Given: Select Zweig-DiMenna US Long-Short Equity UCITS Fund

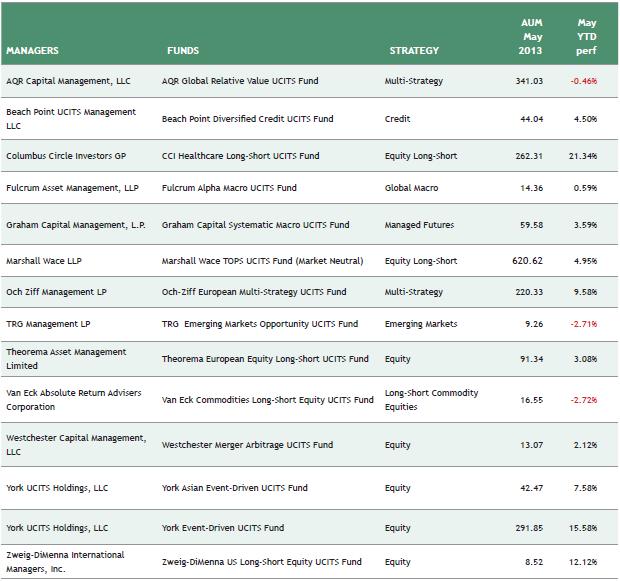Looking at the screenshot, I should [262, 562].
